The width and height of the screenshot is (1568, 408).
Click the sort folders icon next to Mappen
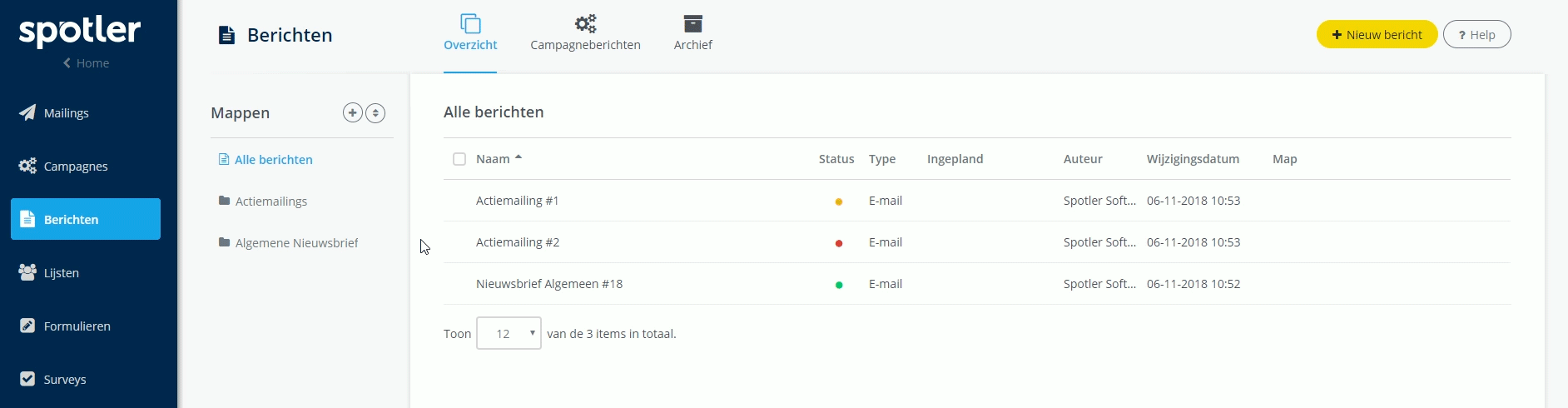coord(375,112)
